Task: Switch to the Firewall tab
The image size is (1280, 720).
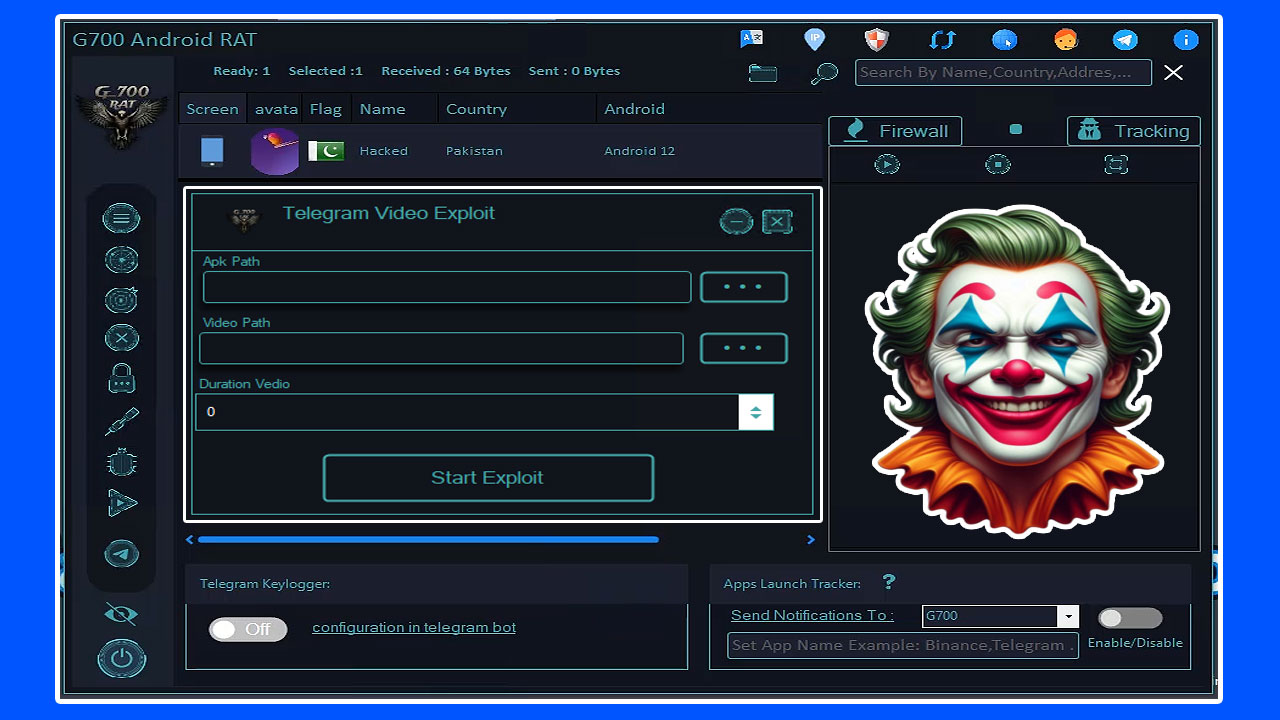Action: click(894, 130)
